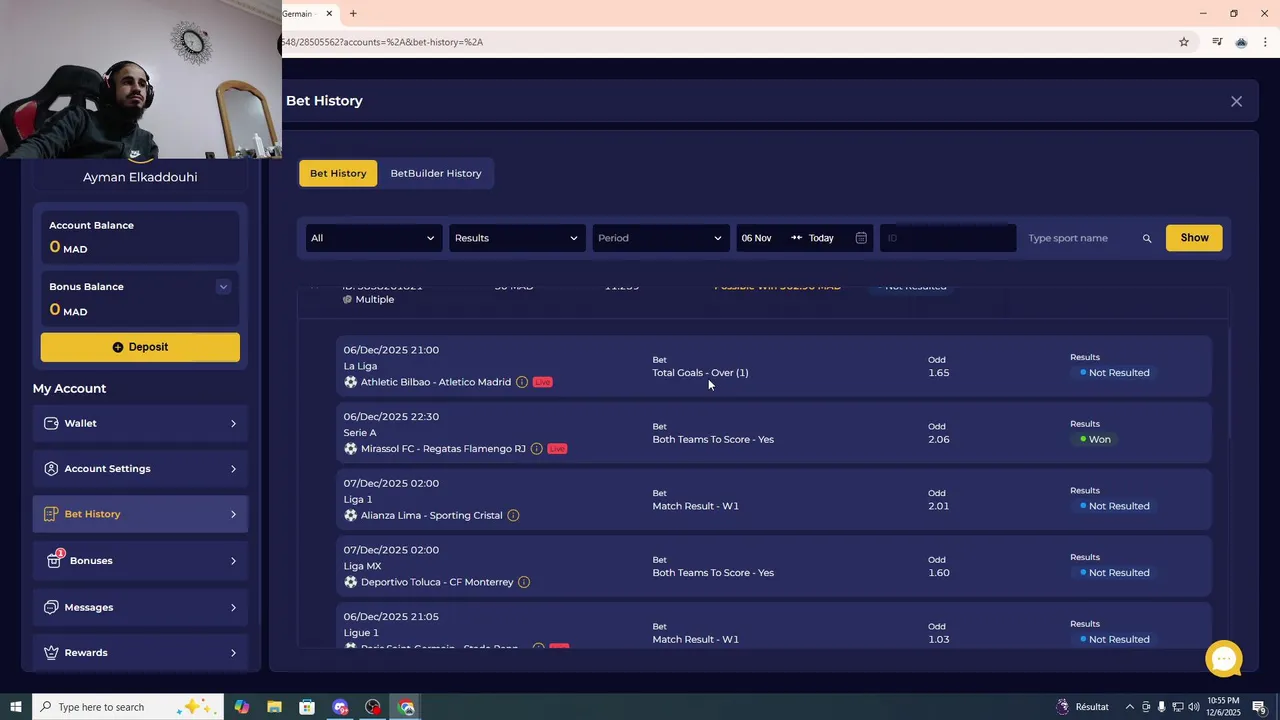Click Live badge on Athletic Bilbao match
This screenshot has width=1280, height=720.
point(542,382)
